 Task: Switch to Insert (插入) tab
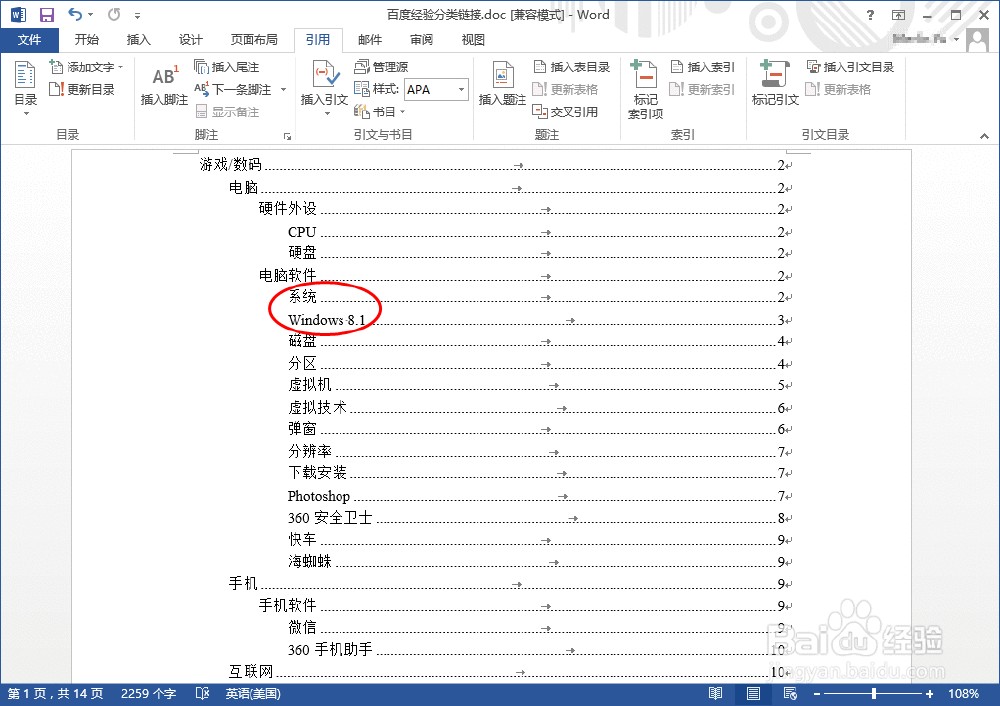(x=138, y=40)
